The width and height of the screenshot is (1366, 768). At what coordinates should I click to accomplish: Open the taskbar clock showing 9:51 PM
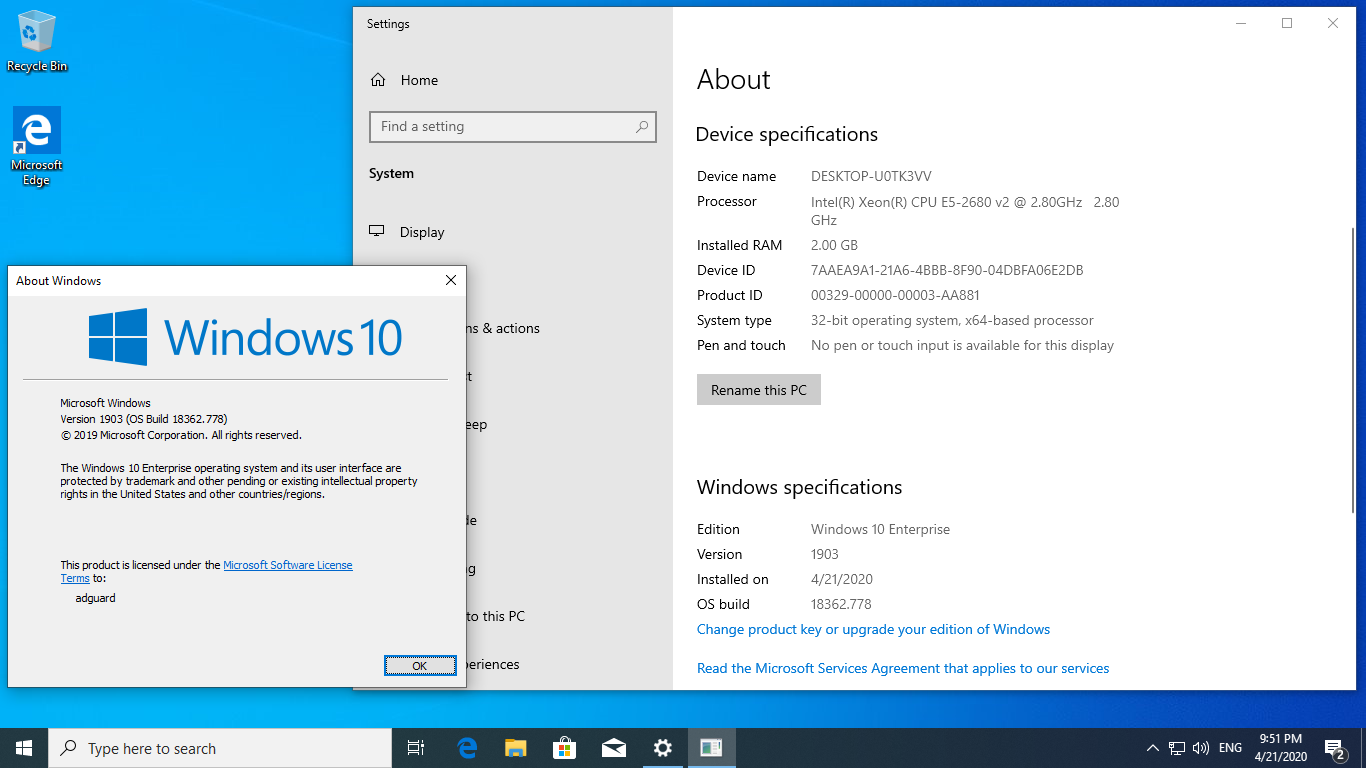point(1280,748)
